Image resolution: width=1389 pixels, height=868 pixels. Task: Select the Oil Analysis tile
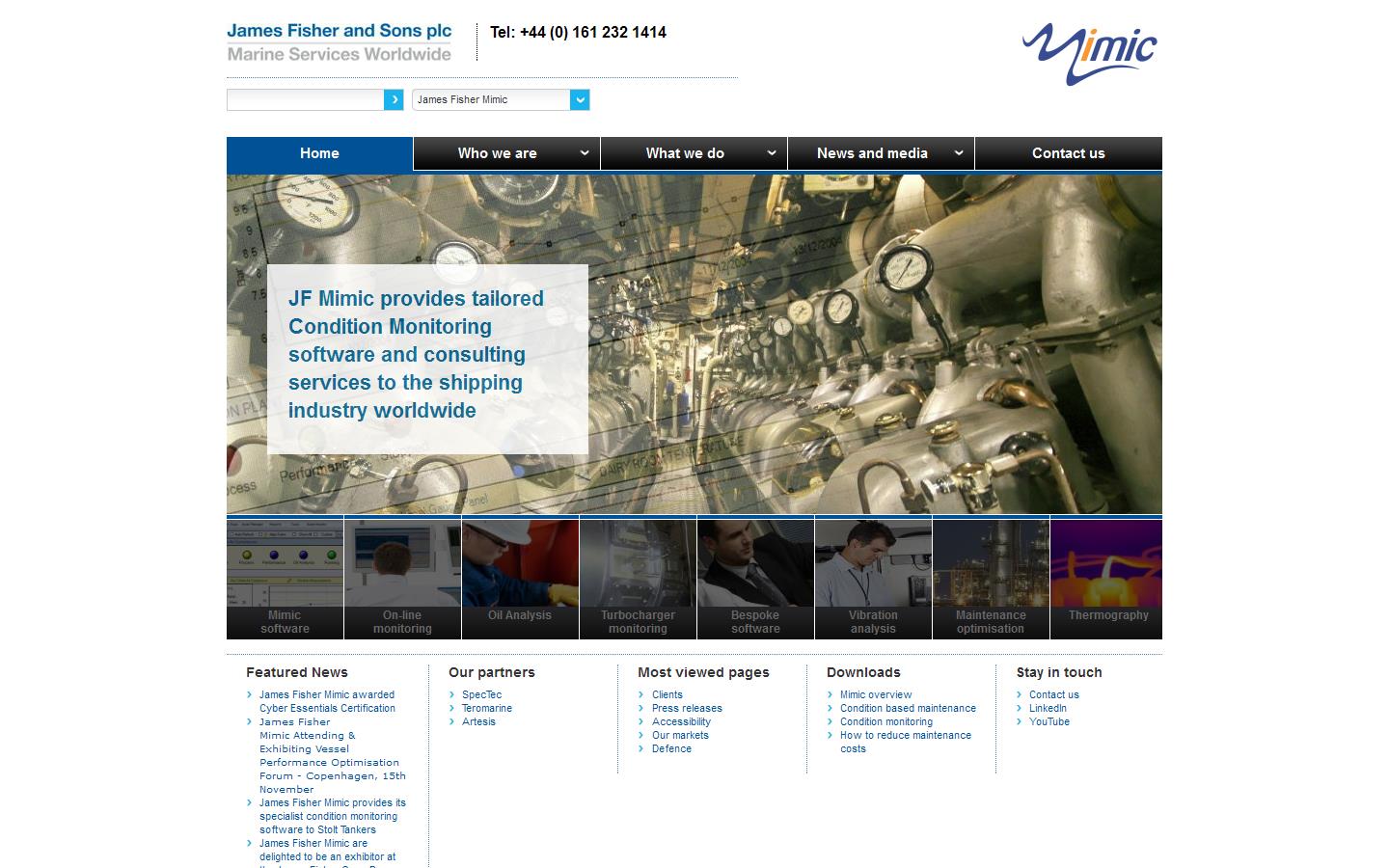(x=520, y=577)
